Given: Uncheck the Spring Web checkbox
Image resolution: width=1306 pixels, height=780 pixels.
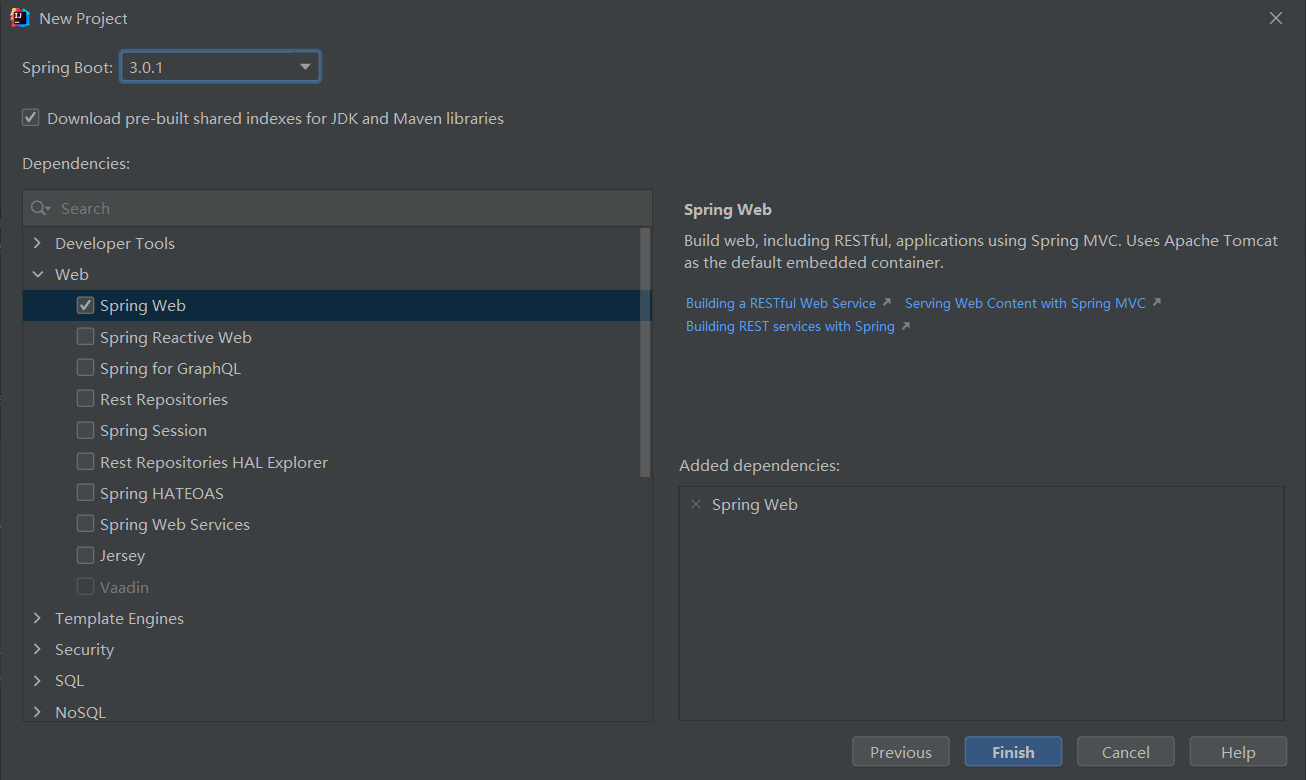Looking at the screenshot, I should pos(85,305).
